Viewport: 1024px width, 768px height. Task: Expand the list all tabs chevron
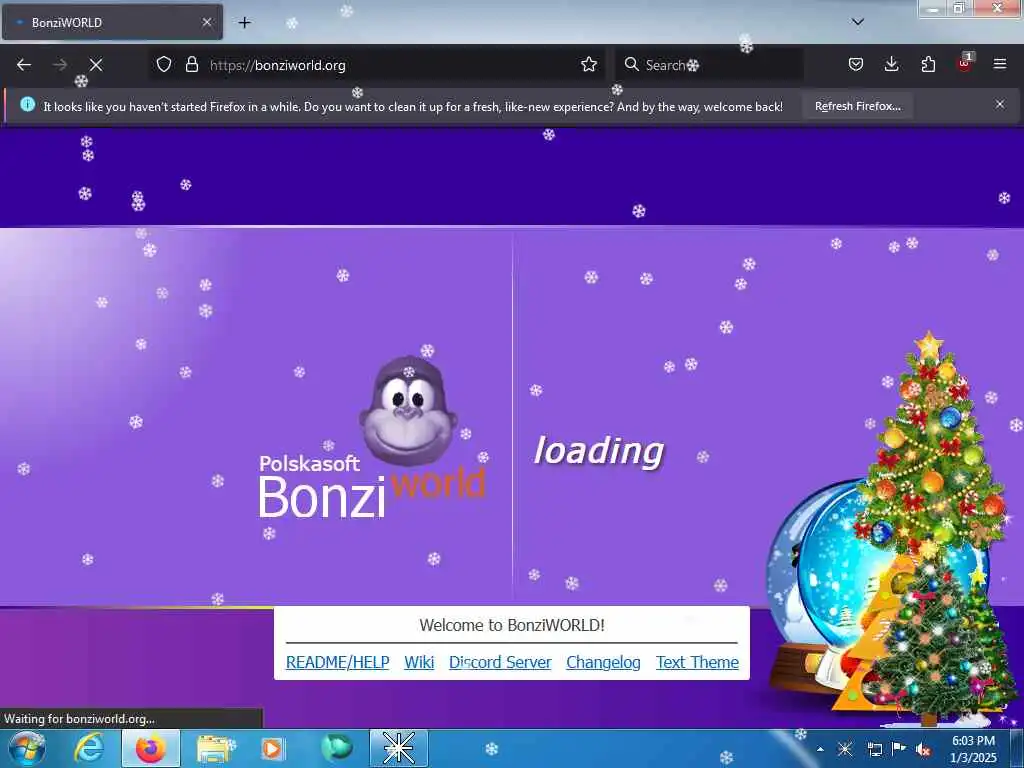click(x=858, y=22)
